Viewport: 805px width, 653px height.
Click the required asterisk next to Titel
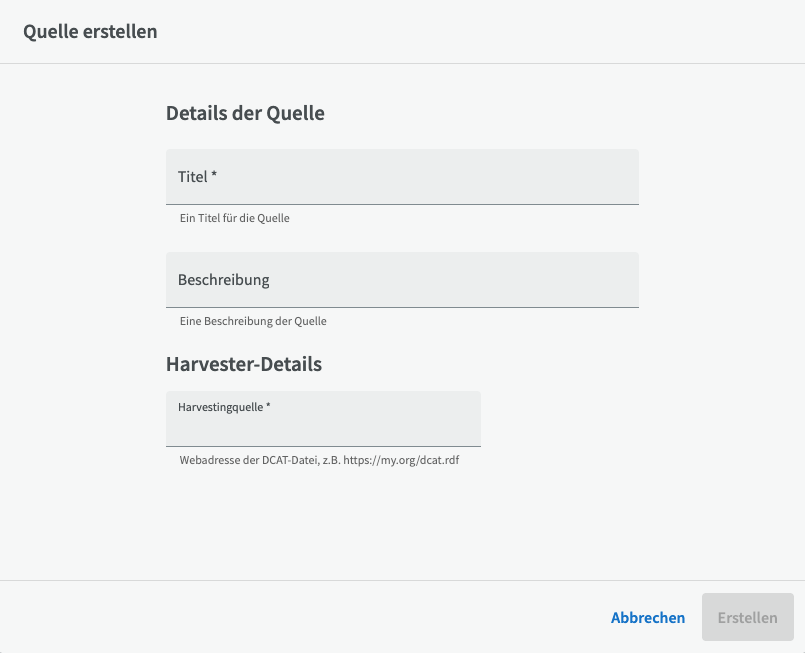tap(214, 176)
